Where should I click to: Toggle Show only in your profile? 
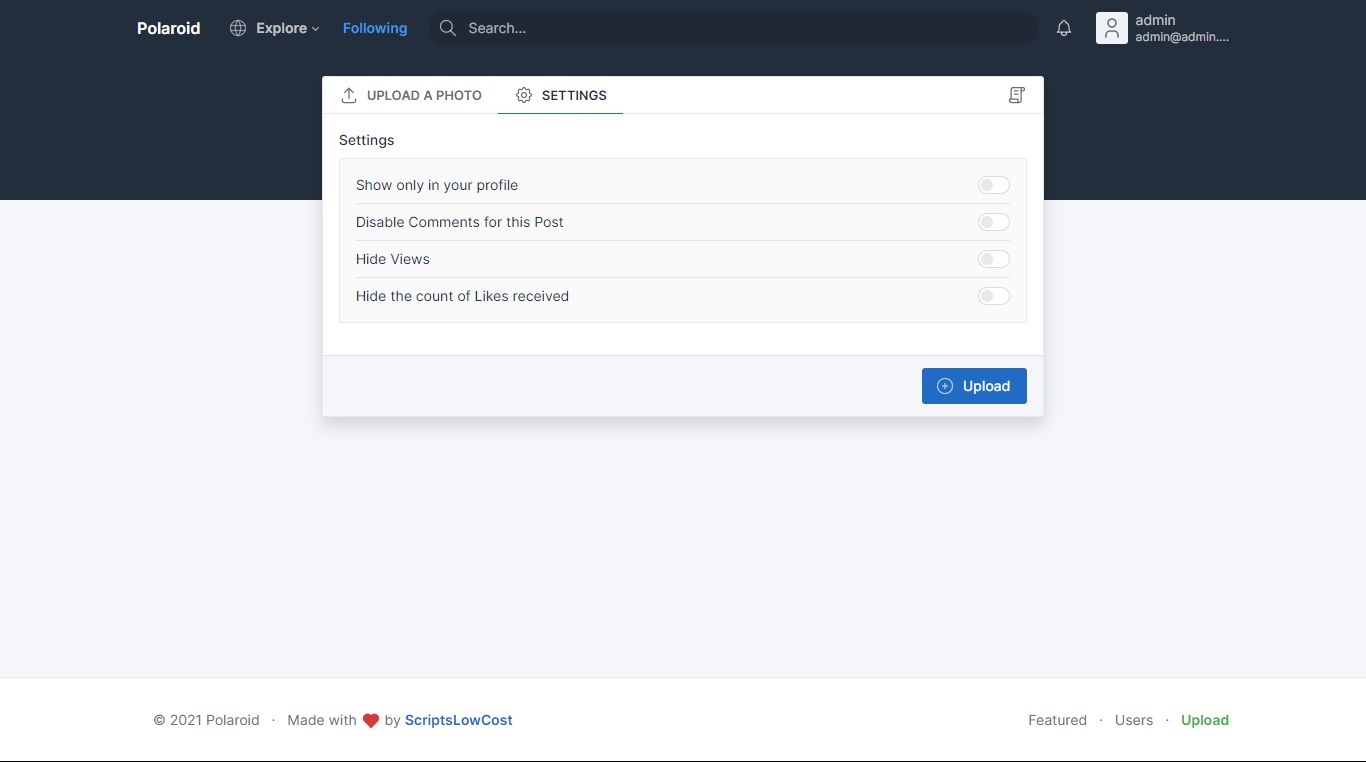point(993,185)
